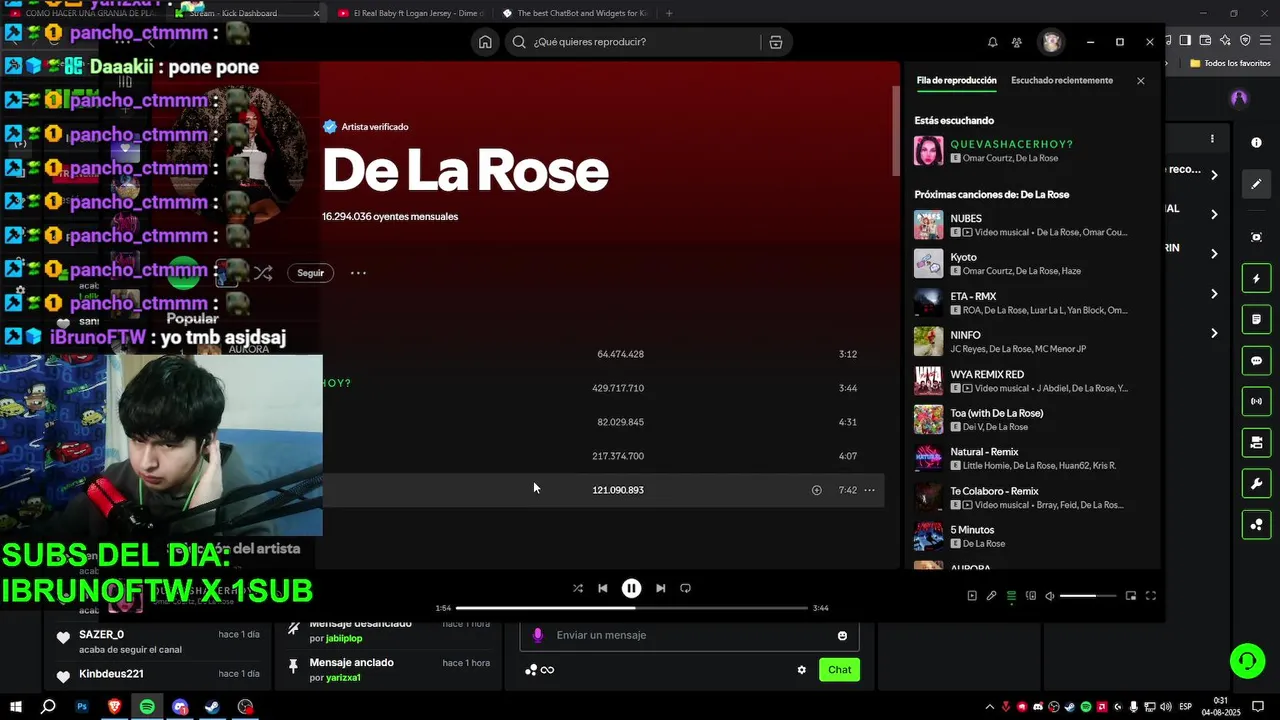
Task: Open Spotify miniplayer icon
Action: coord(1131,596)
